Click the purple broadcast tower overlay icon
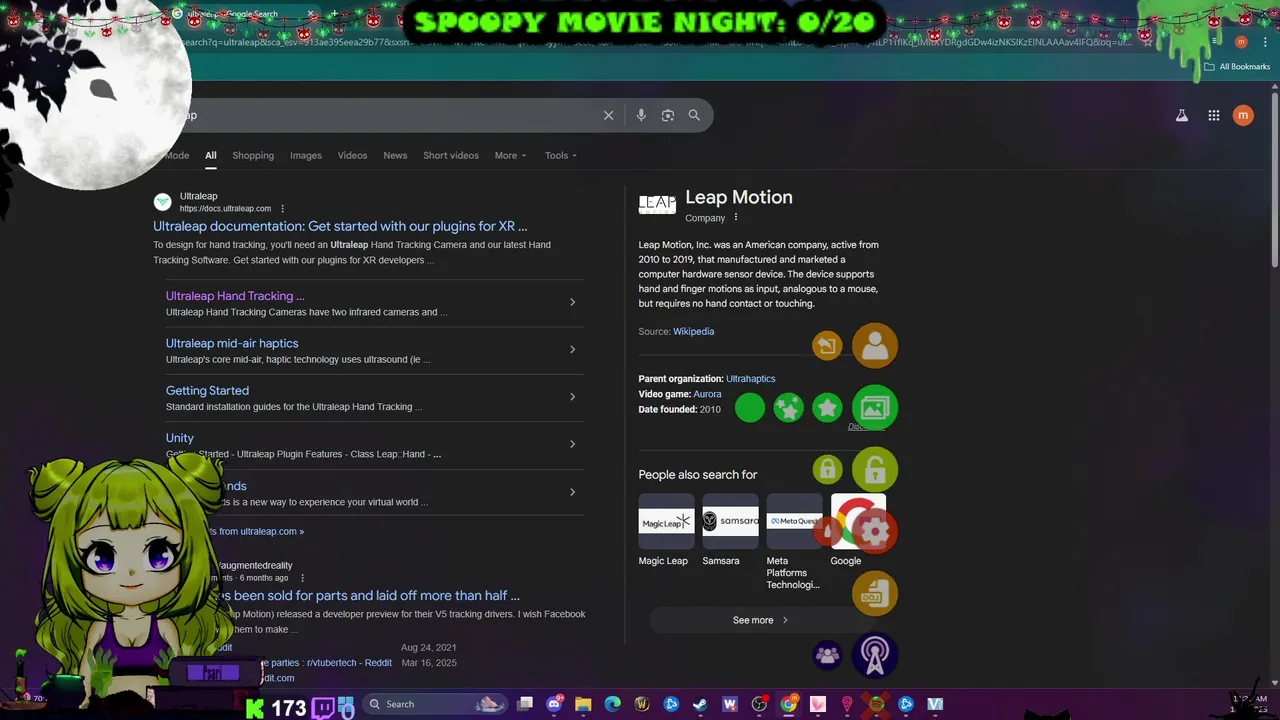The width and height of the screenshot is (1280, 720). (x=875, y=655)
